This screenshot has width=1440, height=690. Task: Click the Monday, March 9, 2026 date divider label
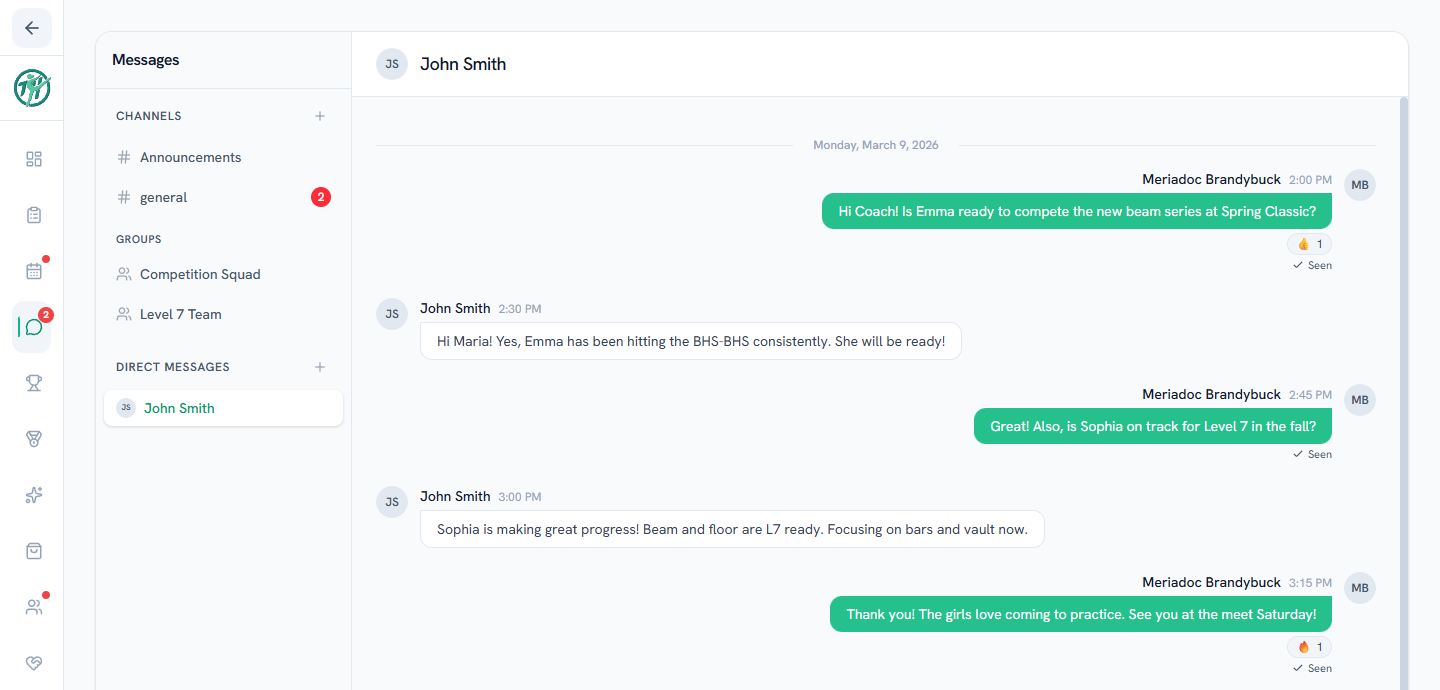876,145
